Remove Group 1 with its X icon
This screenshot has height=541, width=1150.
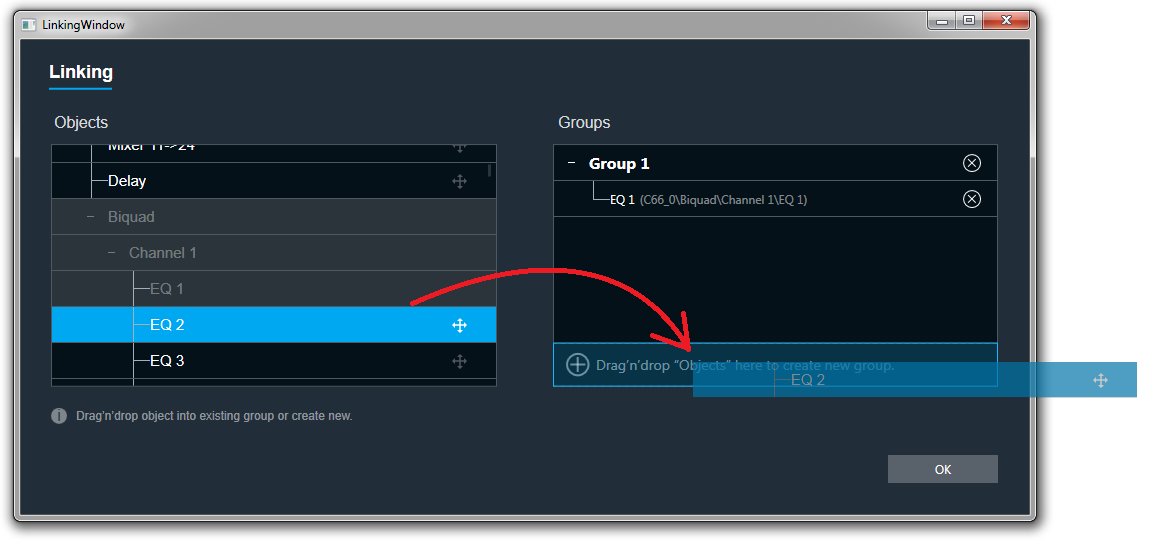(x=972, y=163)
